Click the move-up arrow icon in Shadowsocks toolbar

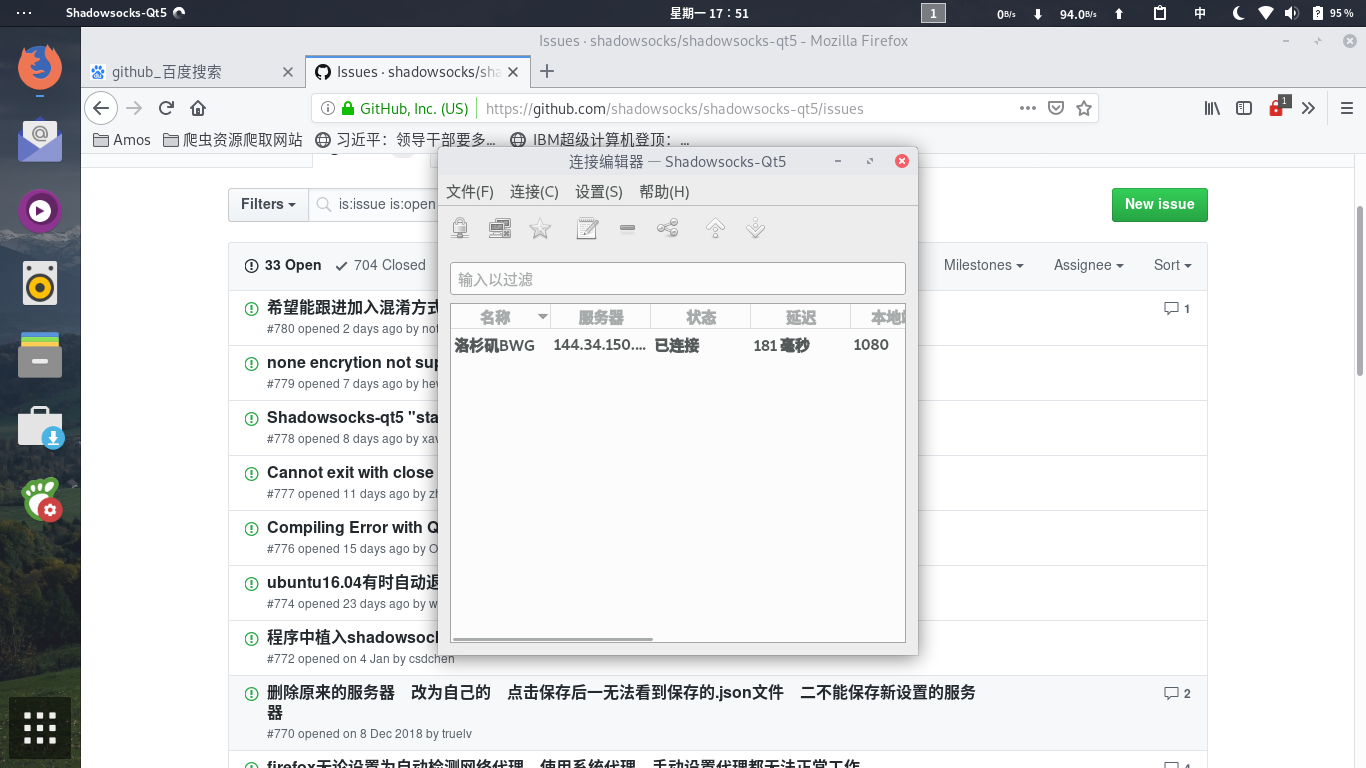point(715,229)
